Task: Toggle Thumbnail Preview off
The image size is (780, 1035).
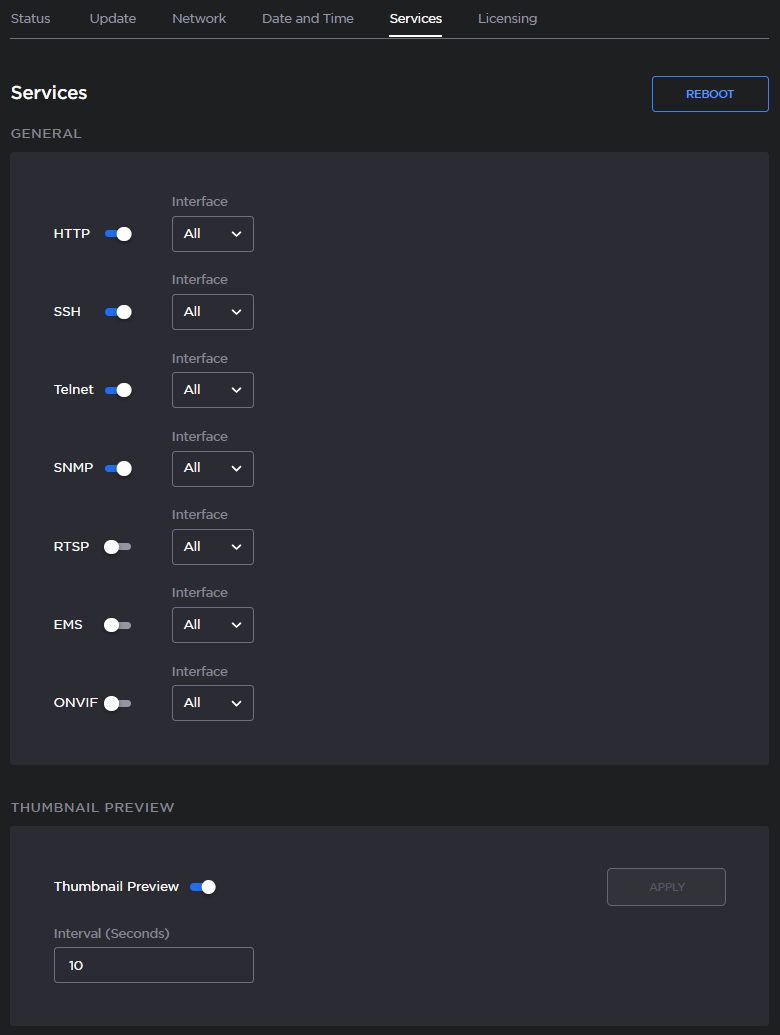Action: (x=203, y=887)
